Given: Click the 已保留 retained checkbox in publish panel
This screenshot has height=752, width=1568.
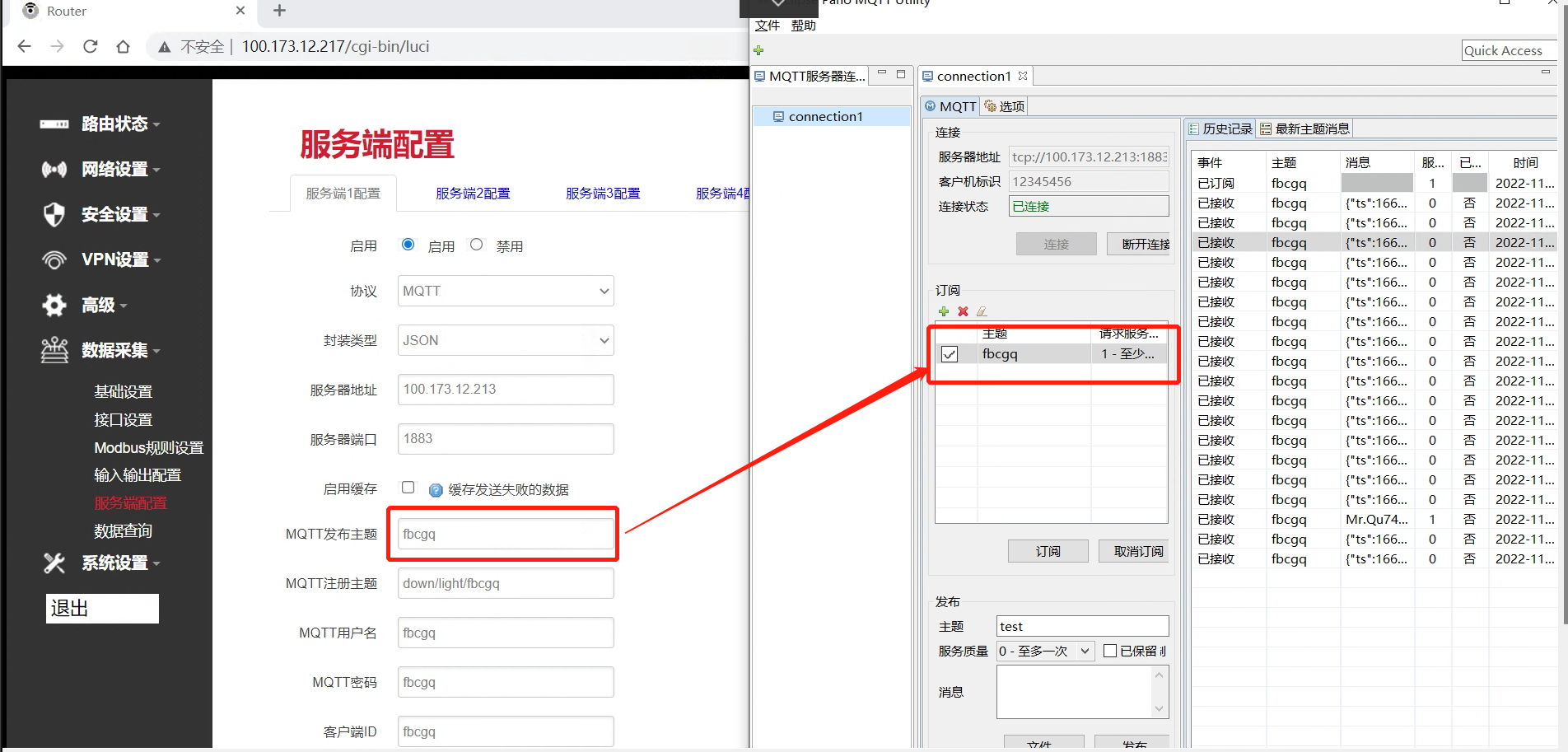Looking at the screenshot, I should [1109, 651].
